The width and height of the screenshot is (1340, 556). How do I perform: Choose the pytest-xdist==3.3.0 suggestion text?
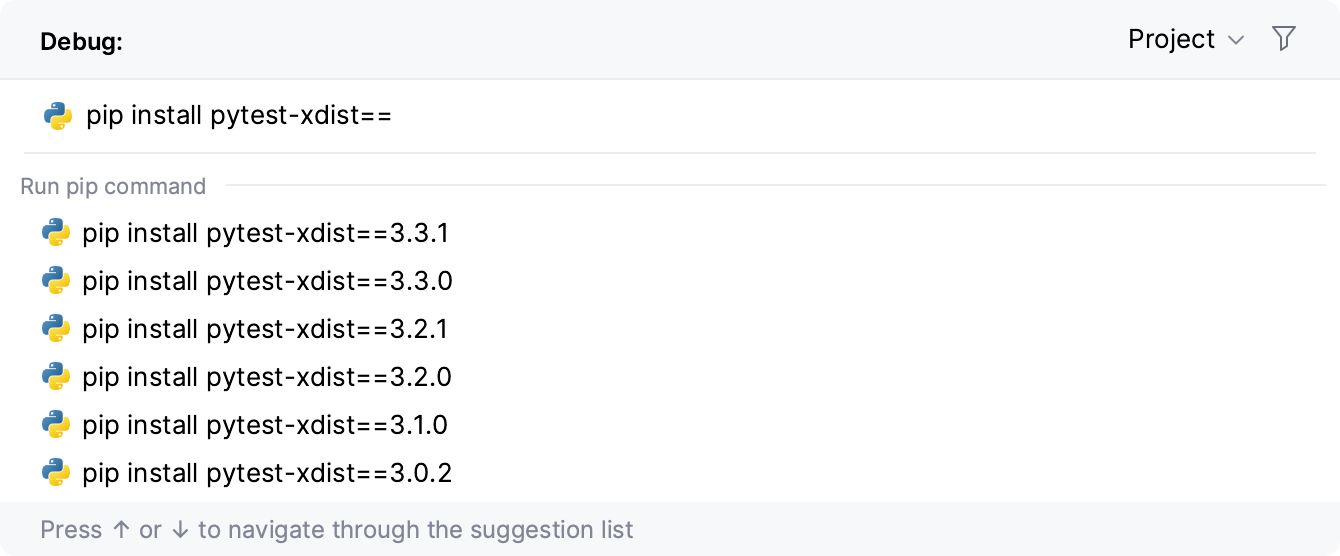pyautogui.click(x=267, y=281)
